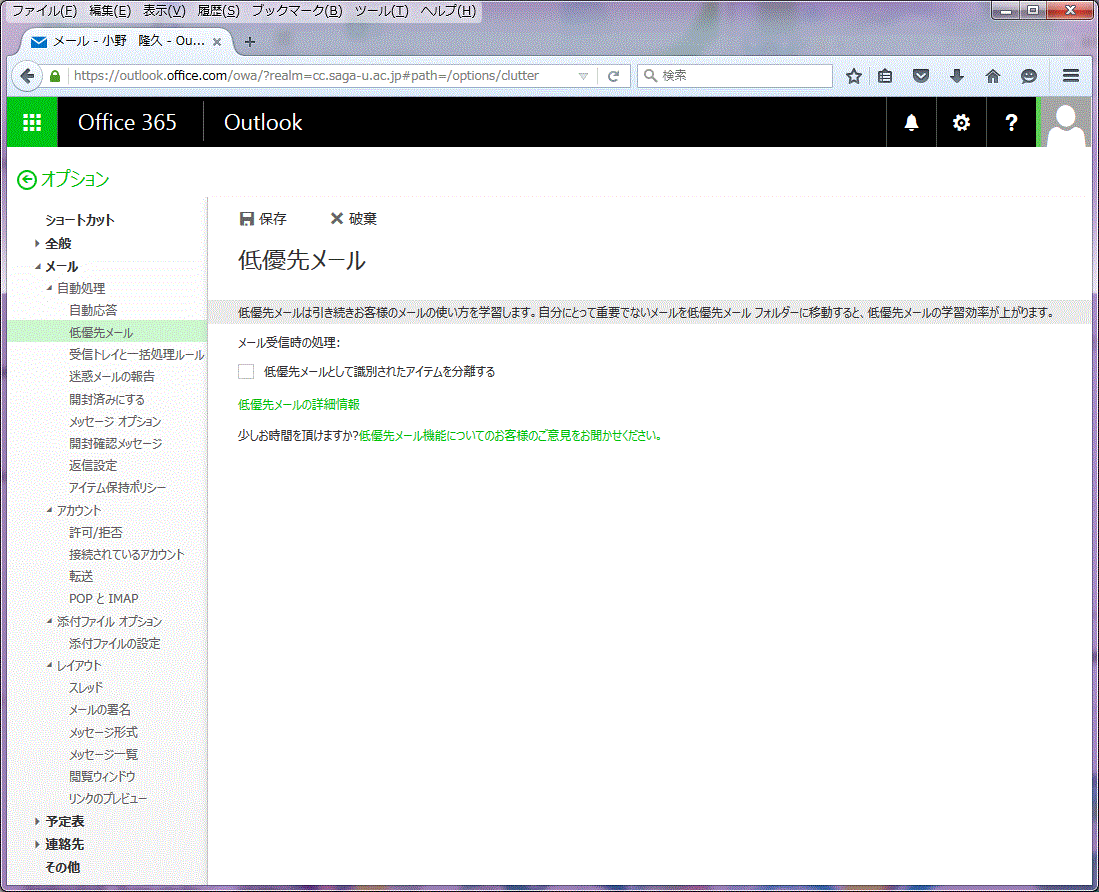The height and width of the screenshot is (892, 1099).
Task: Bookmark this page with the star icon
Action: coord(853,76)
